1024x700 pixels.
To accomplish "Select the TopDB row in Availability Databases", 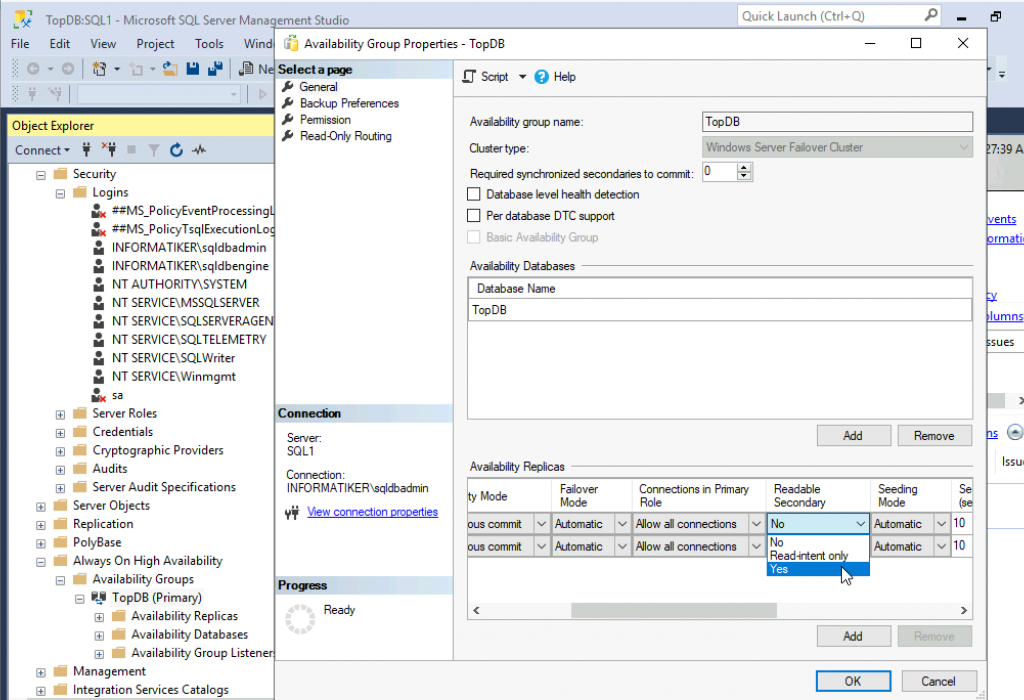I will point(720,310).
